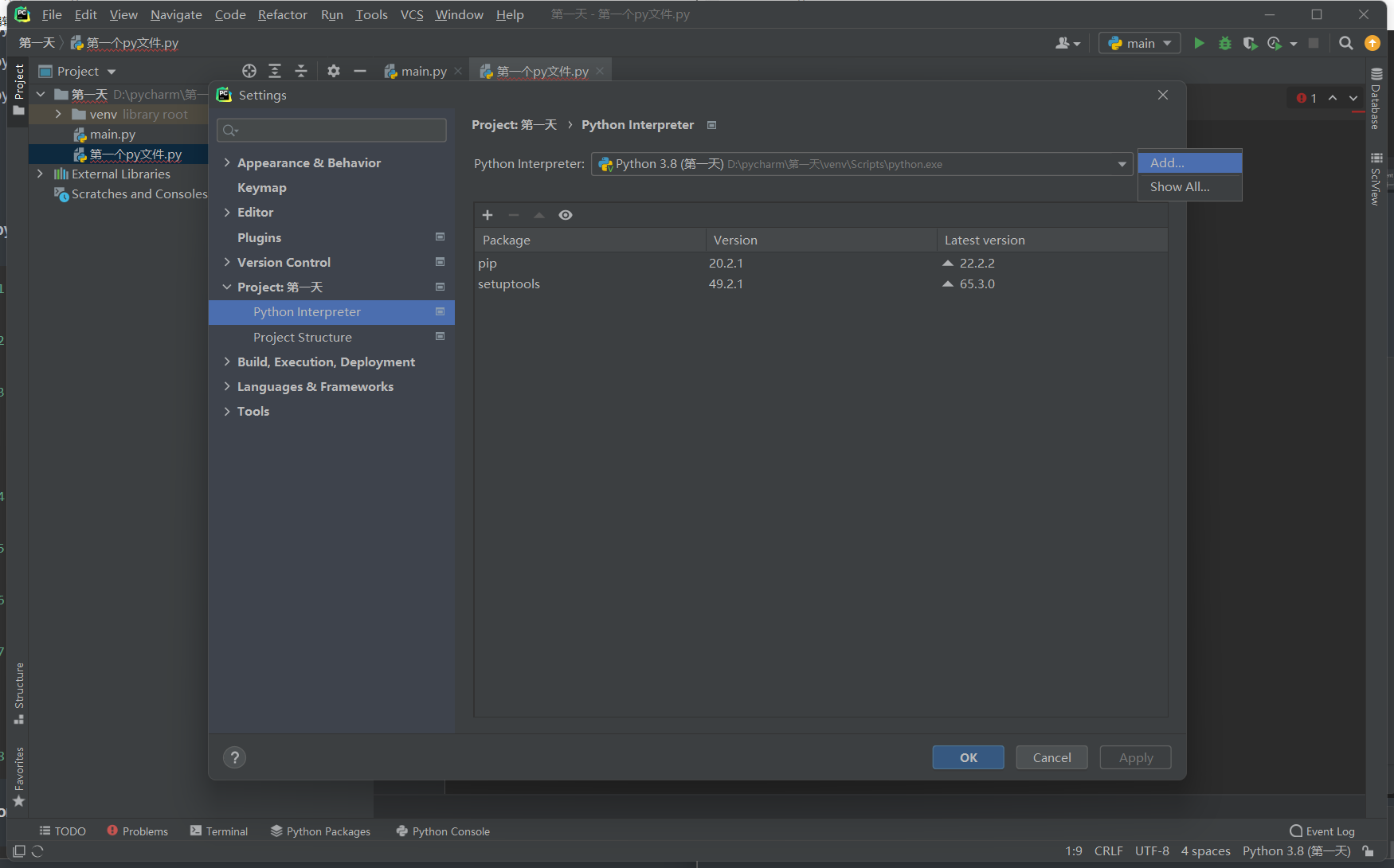Click the OK button
This screenshot has width=1394, height=868.
(x=968, y=757)
